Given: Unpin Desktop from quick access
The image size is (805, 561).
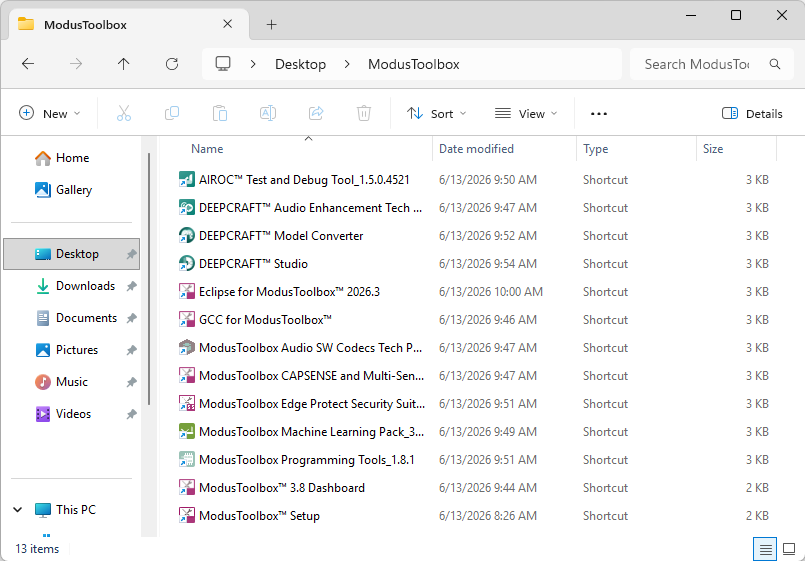Looking at the screenshot, I should click(131, 254).
